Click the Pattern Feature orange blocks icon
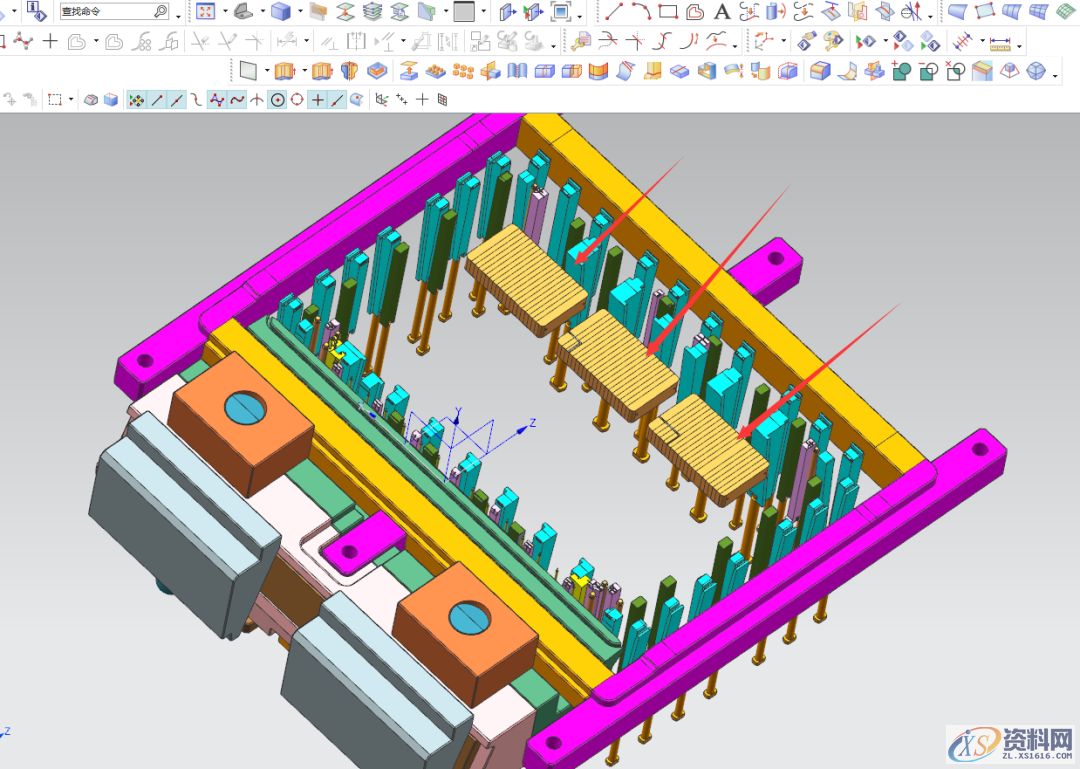1080x769 pixels. (462, 71)
